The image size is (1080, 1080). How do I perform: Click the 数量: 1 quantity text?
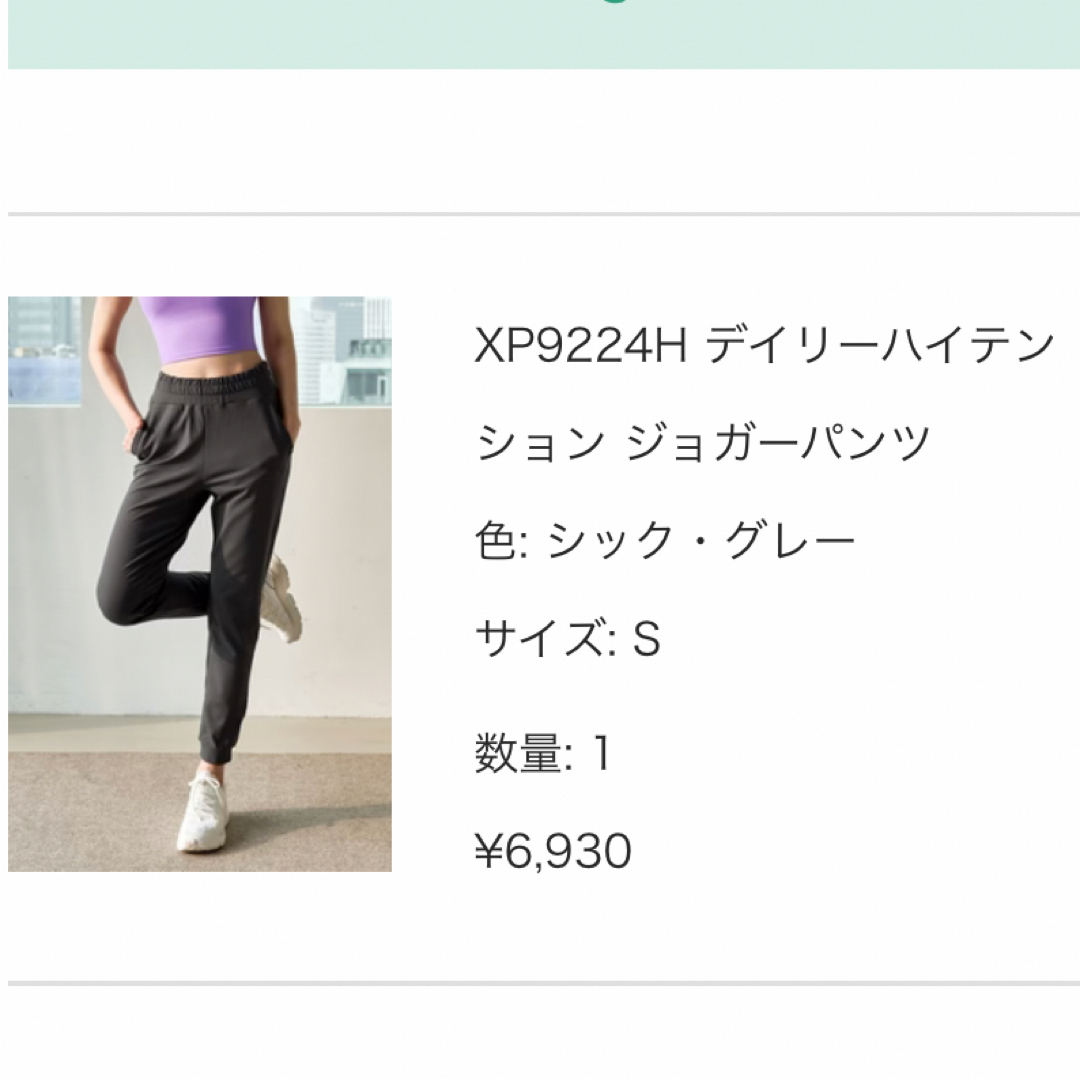(543, 753)
